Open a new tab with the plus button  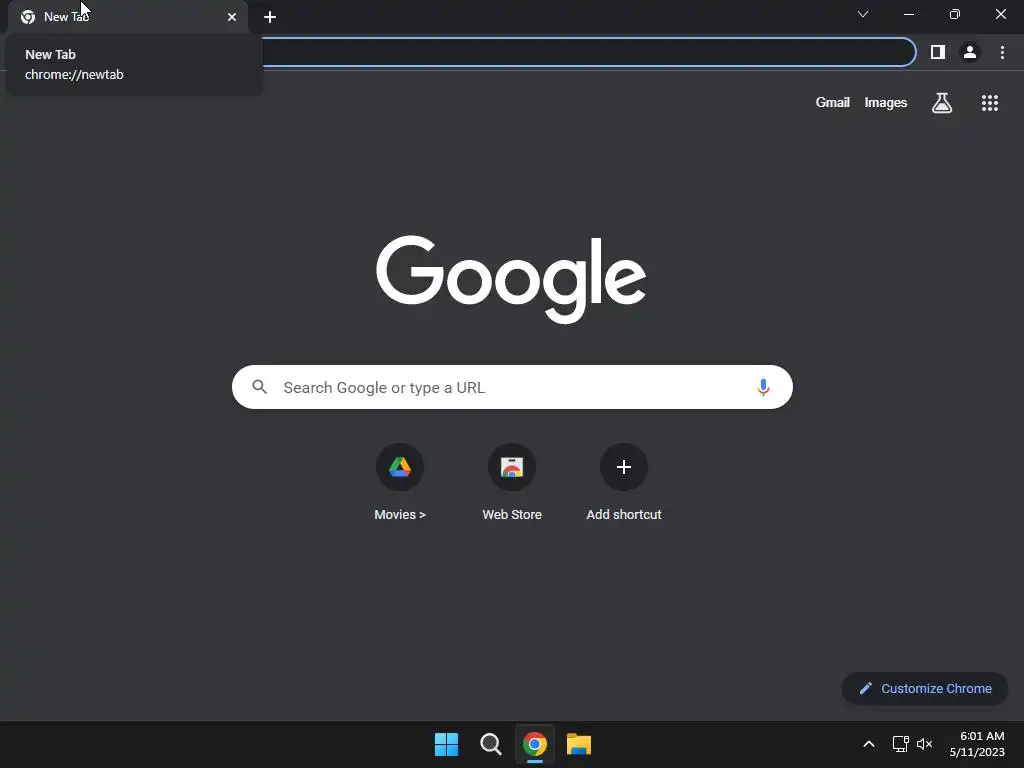coord(270,17)
